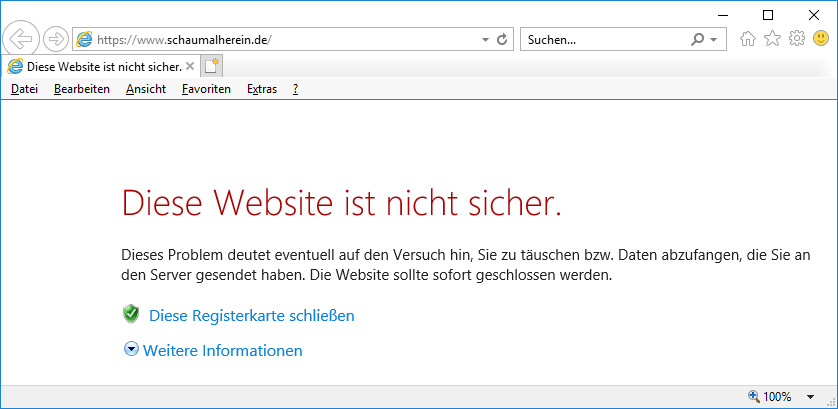Image resolution: width=838 pixels, height=409 pixels.
Task: Open the Tools gear icon
Action: 797,39
